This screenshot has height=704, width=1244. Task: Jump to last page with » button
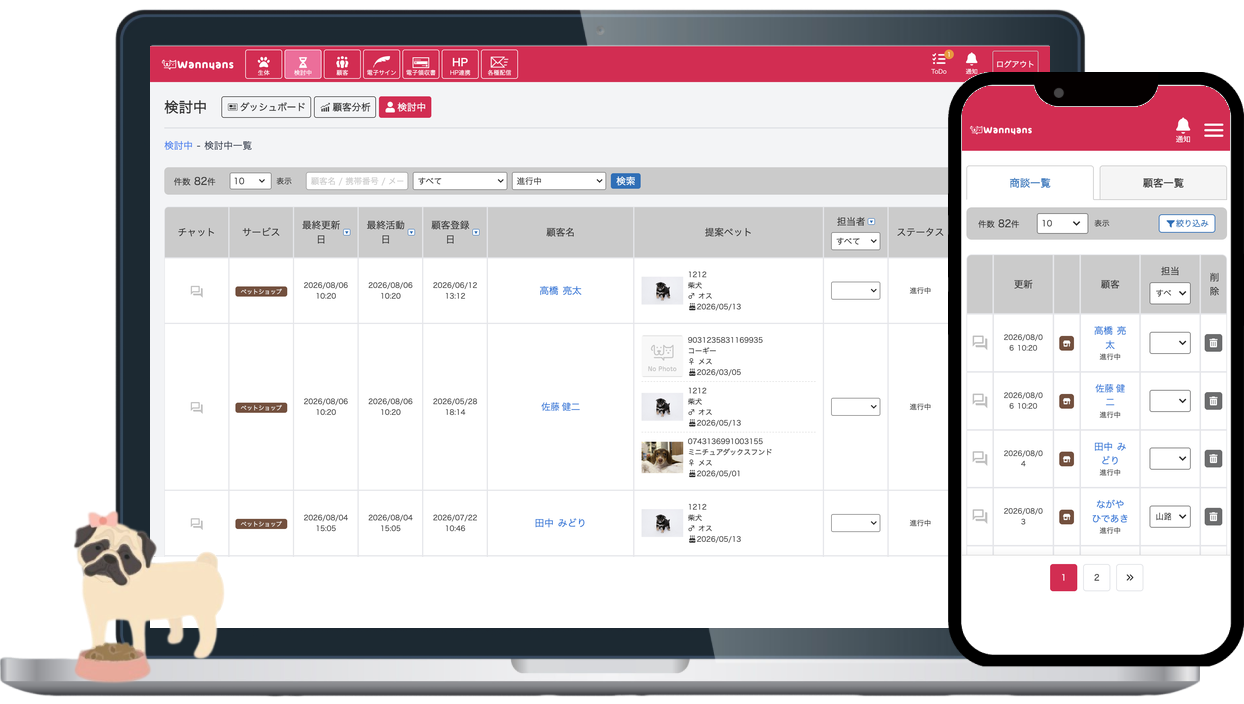click(x=1130, y=578)
